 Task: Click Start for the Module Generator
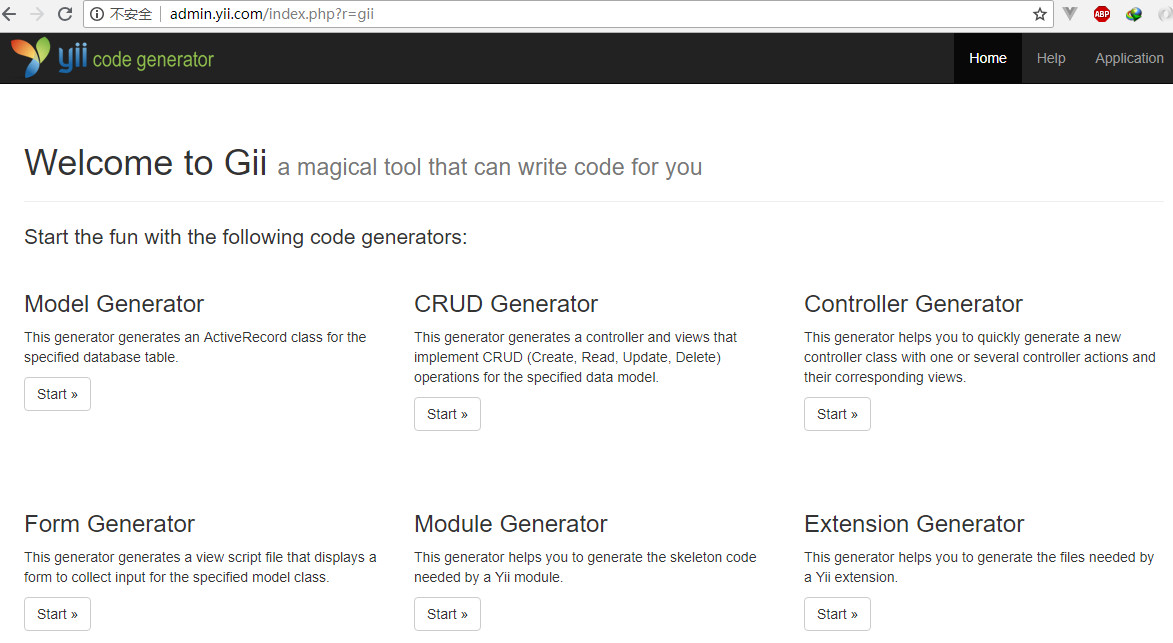click(x=447, y=614)
